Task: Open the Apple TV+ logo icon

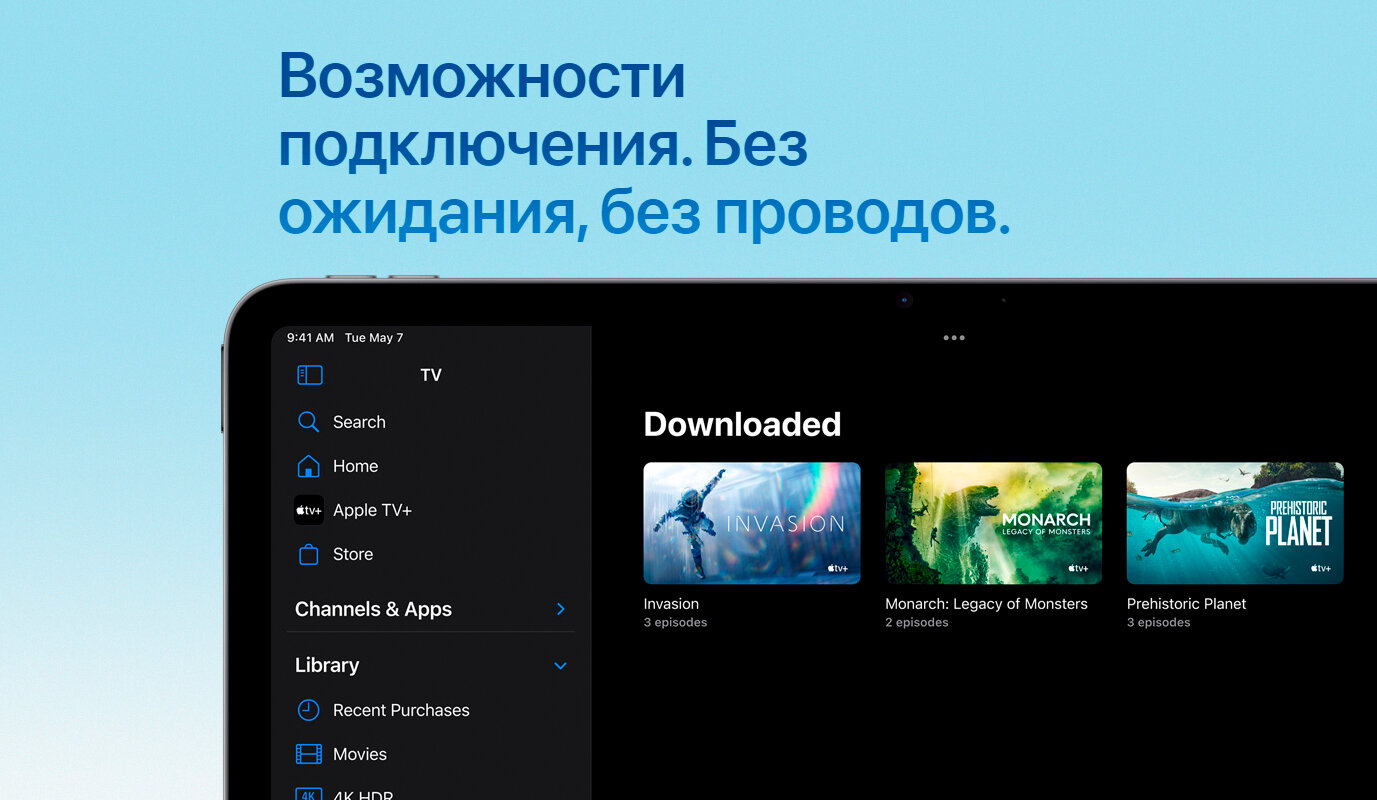Action: 309,510
